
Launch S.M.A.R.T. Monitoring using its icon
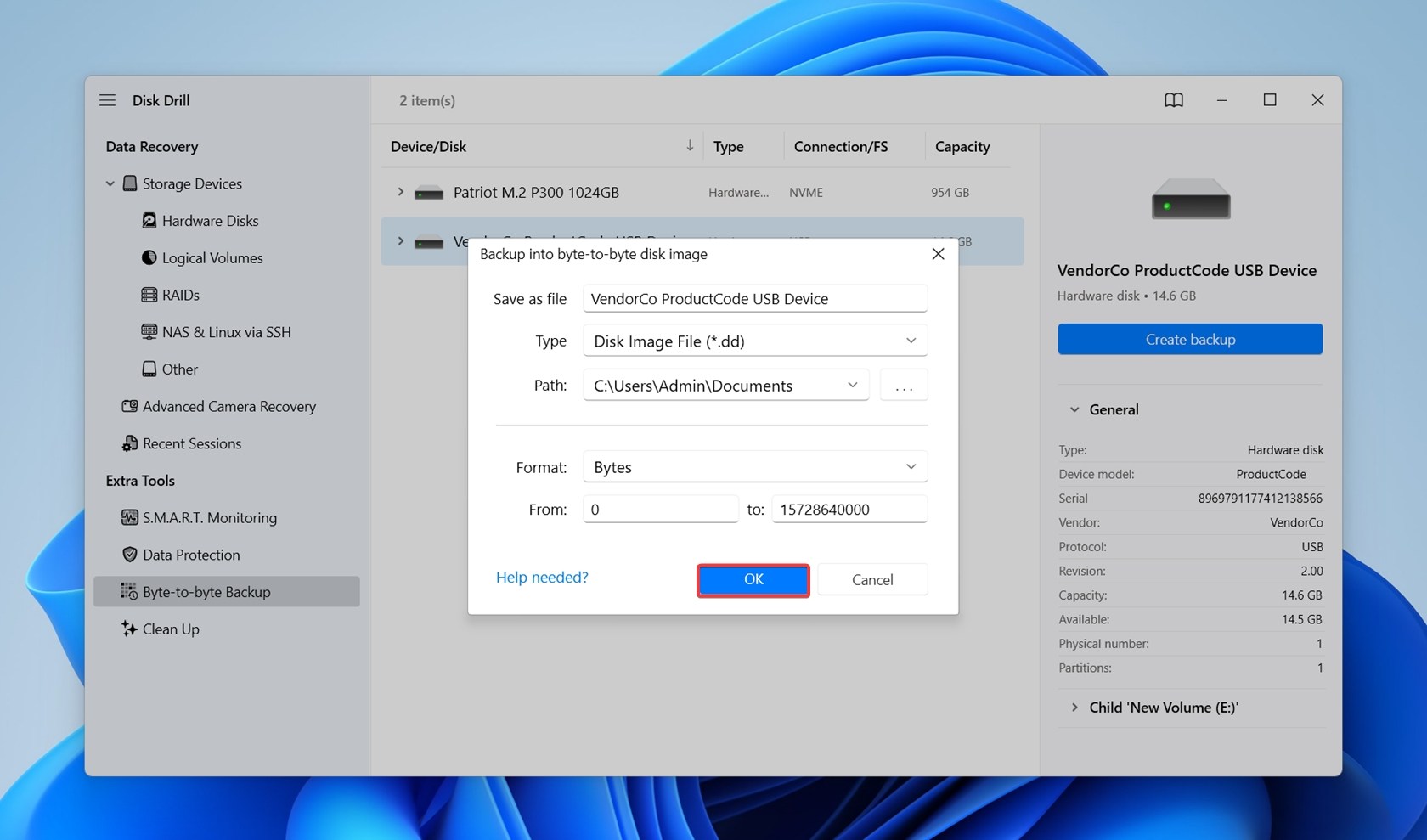pyautogui.click(x=128, y=517)
